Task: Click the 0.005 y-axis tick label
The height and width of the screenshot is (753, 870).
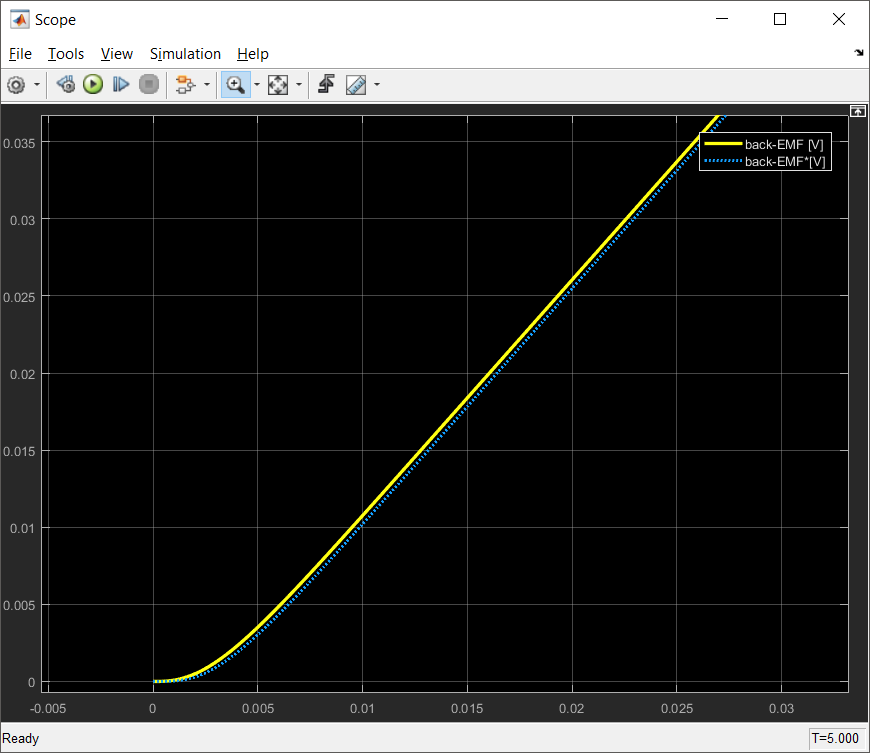Action: pos(19,605)
